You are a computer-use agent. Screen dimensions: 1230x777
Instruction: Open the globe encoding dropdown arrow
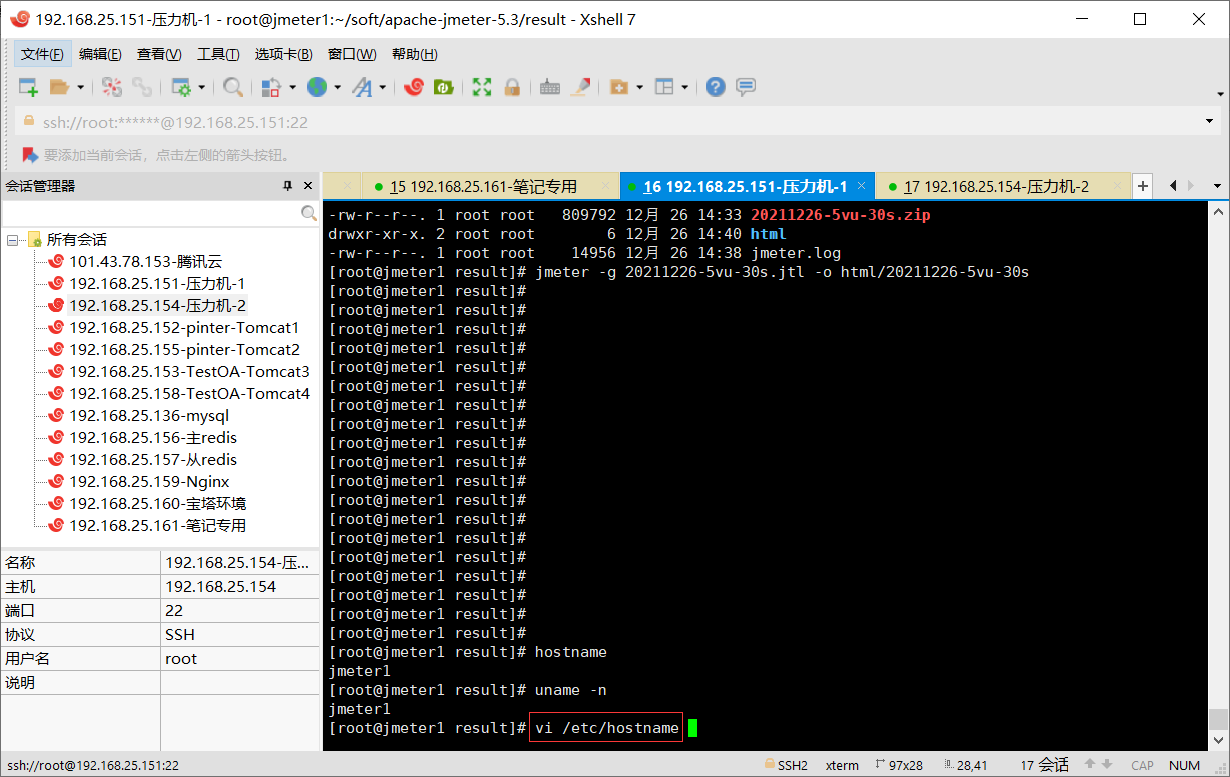(338, 87)
